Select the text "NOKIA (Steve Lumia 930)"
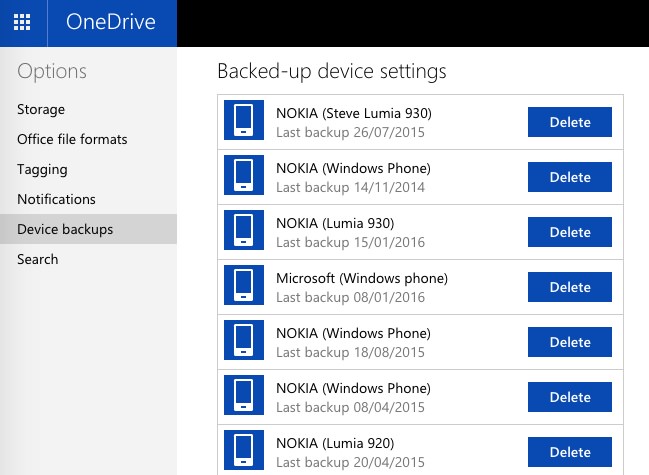 [x=354, y=113]
